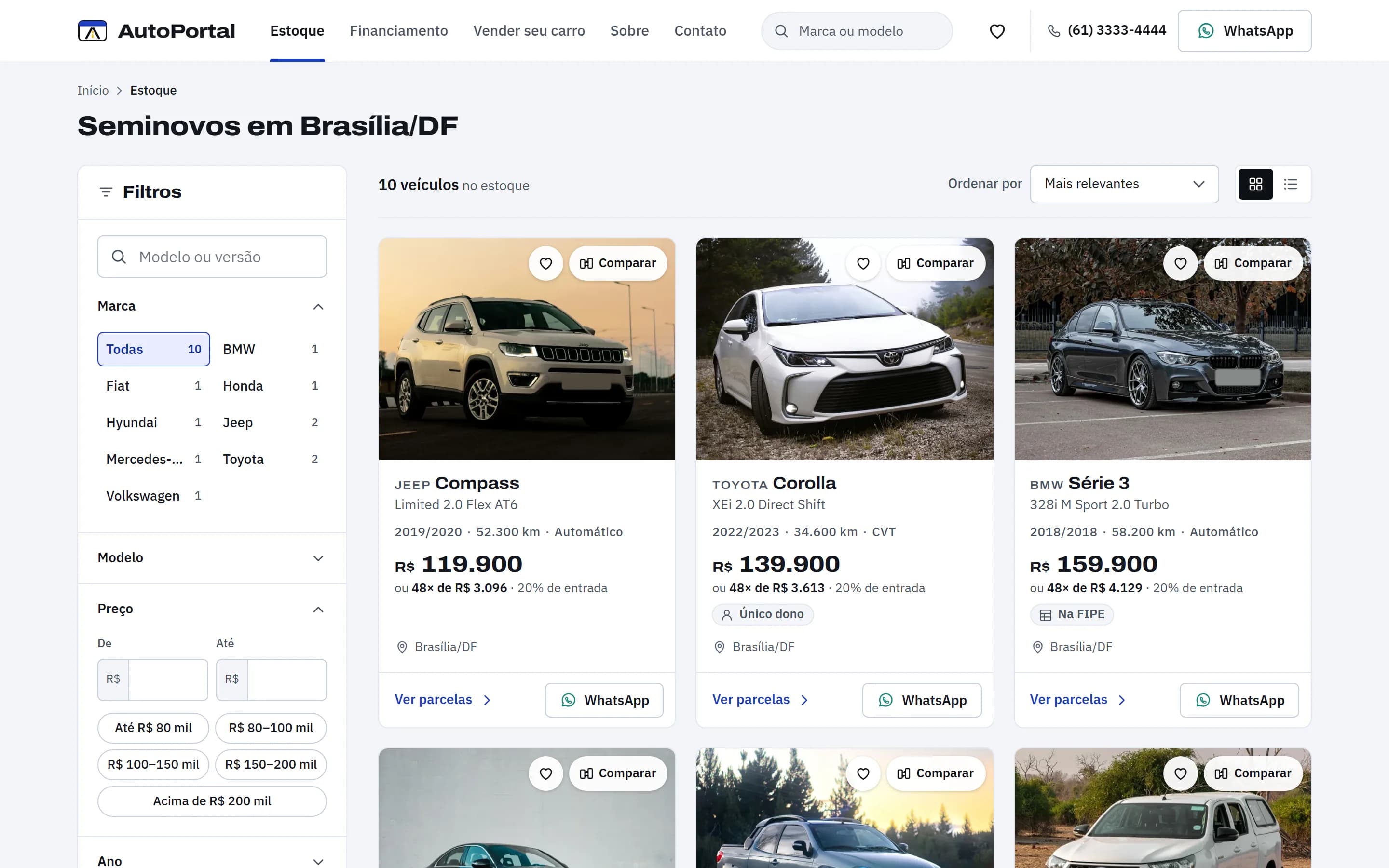Image resolution: width=1389 pixels, height=868 pixels.
Task: Click phone icon beside (61) 3333-4444
Action: pyautogui.click(x=1054, y=31)
